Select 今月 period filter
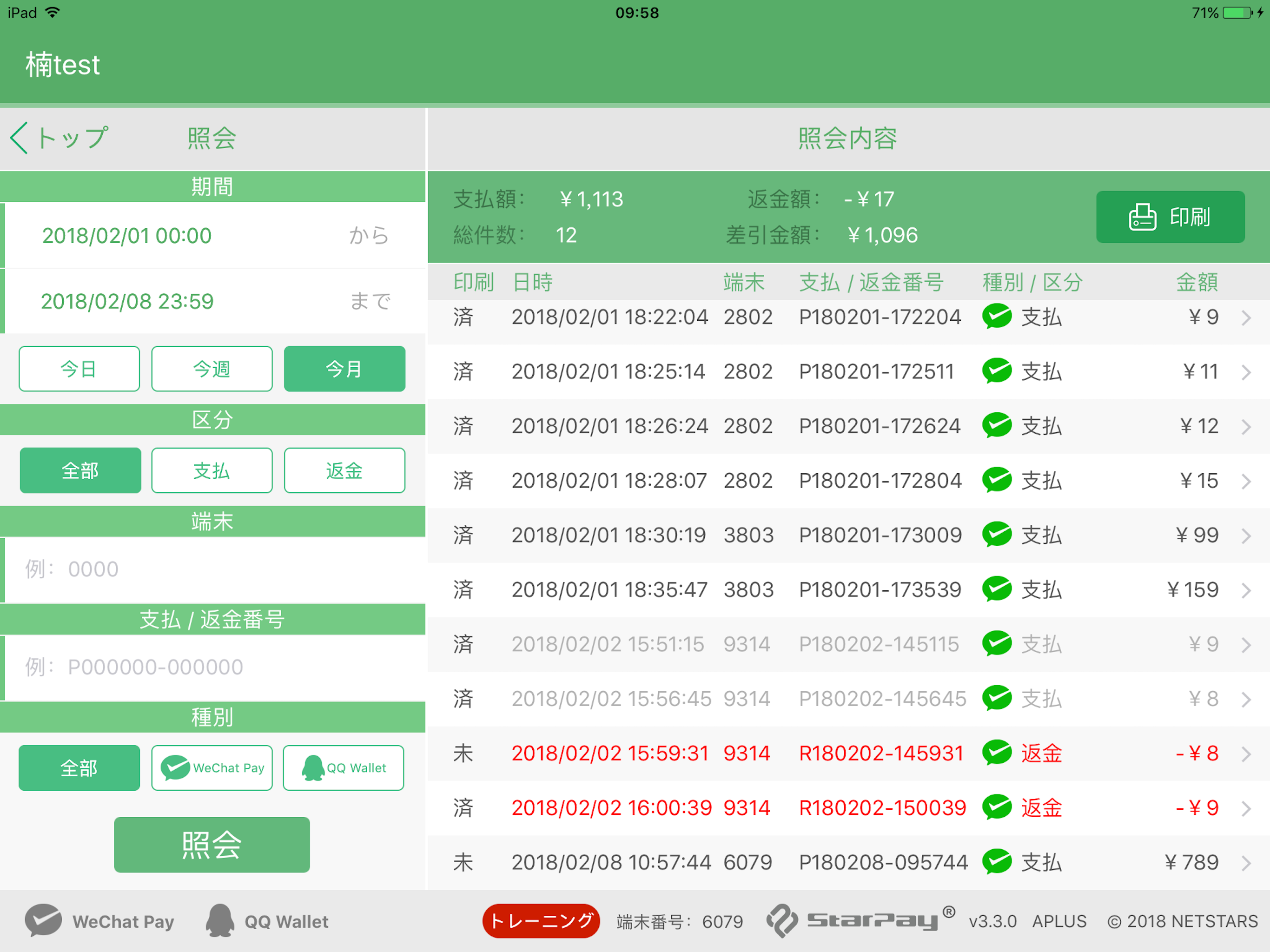1270x952 pixels. 344,369
